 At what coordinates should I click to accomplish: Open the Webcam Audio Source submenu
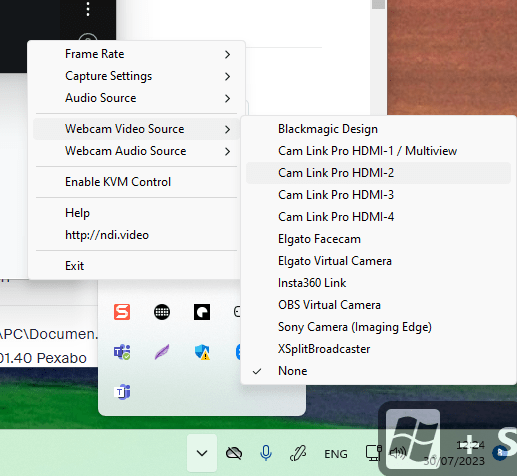[136, 151]
